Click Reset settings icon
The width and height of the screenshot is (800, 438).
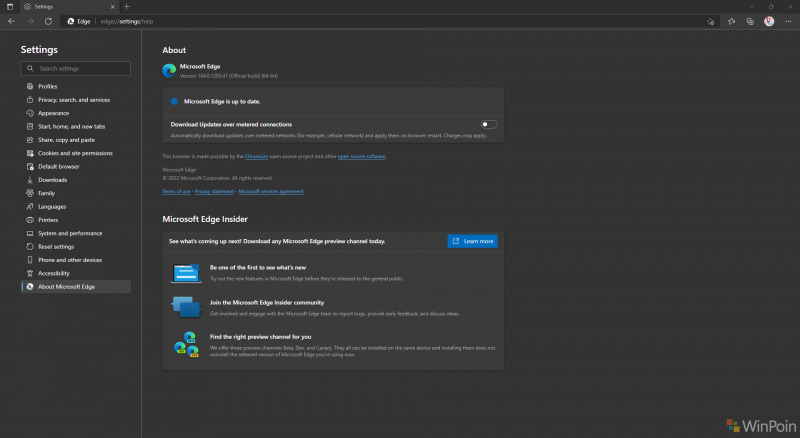pyautogui.click(x=30, y=247)
